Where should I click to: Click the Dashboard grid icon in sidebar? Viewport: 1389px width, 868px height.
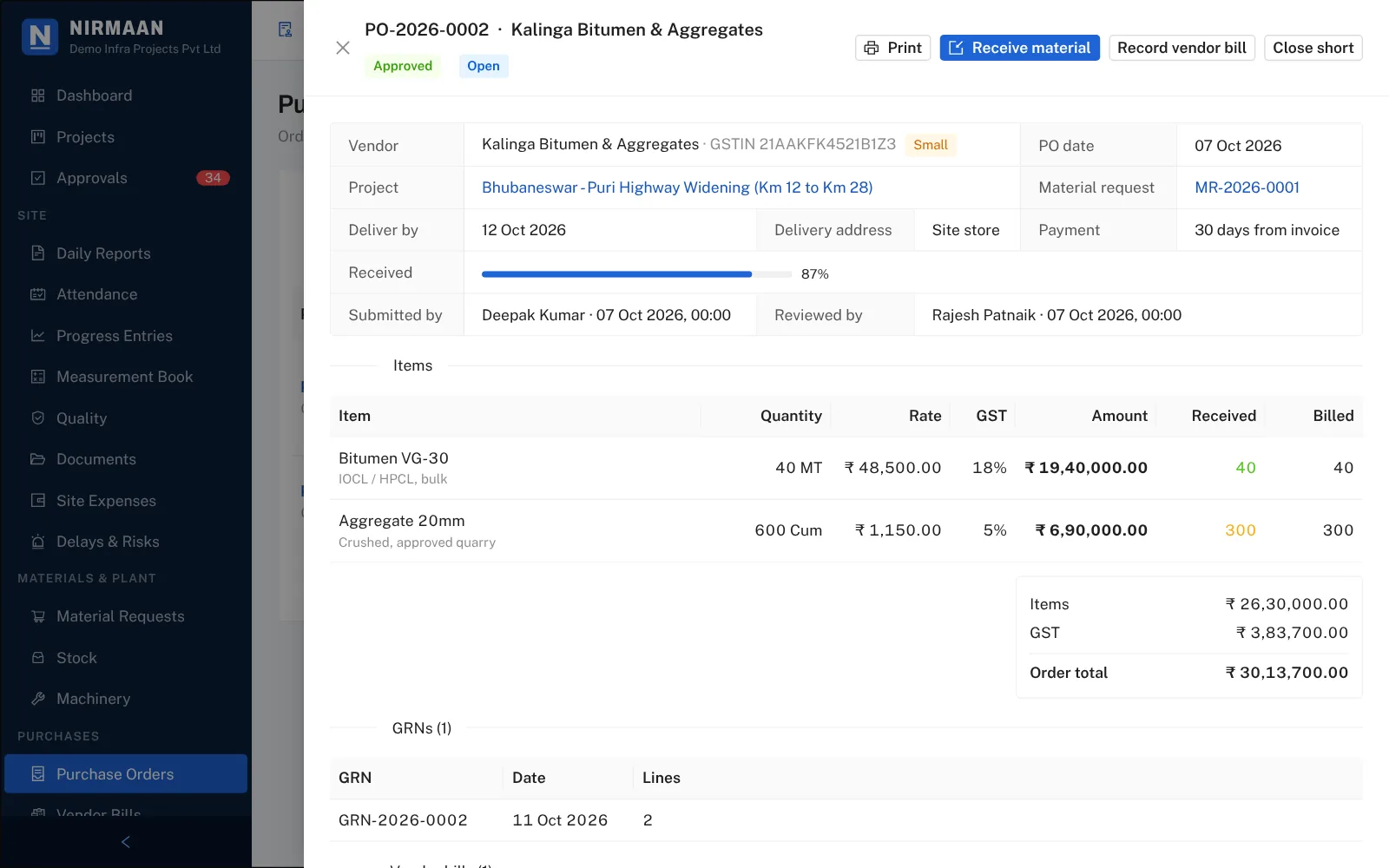(37, 95)
